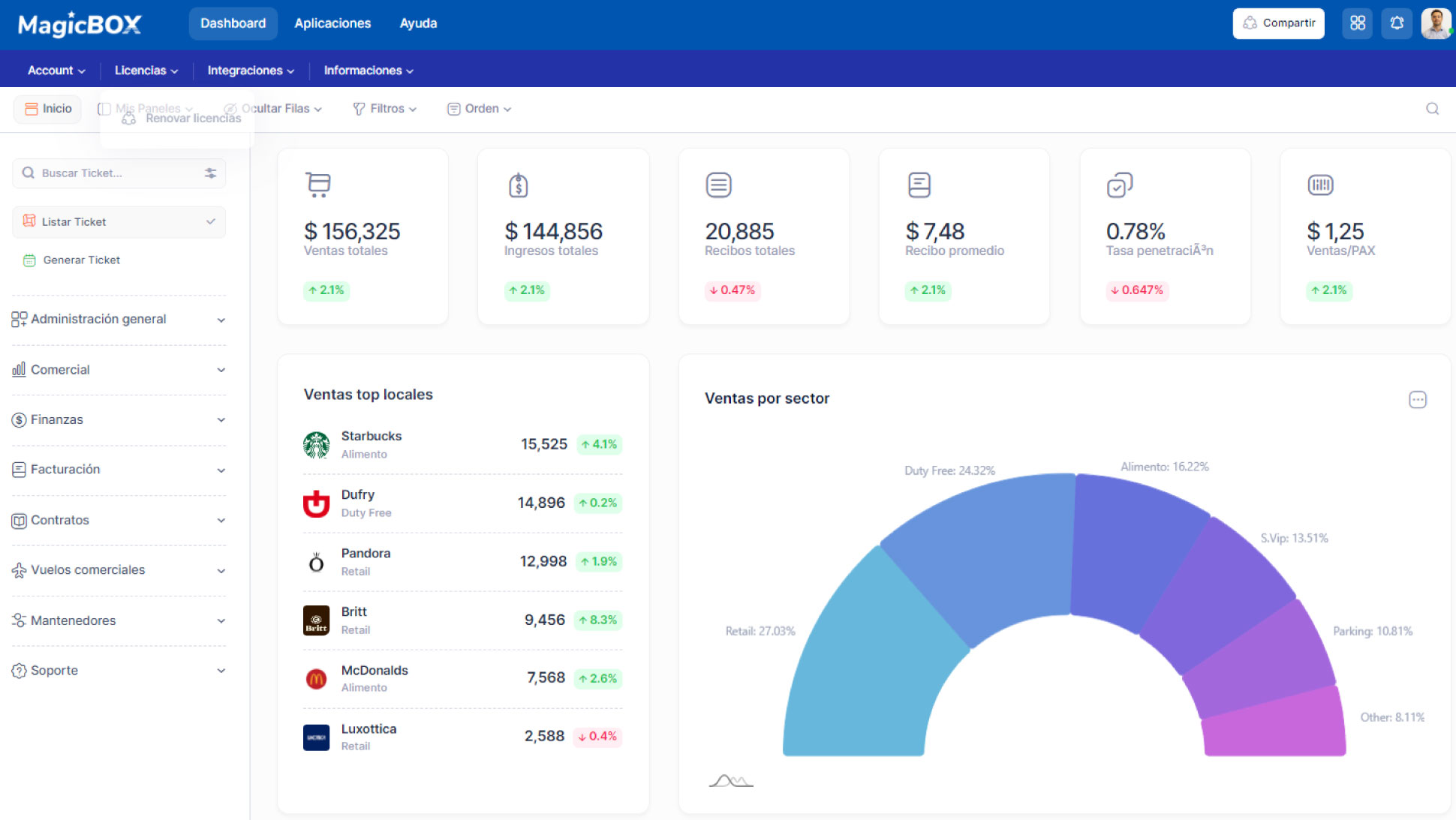The image size is (1456, 820).
Task: Select the Dashboard tab
Action: click(233, 23)
